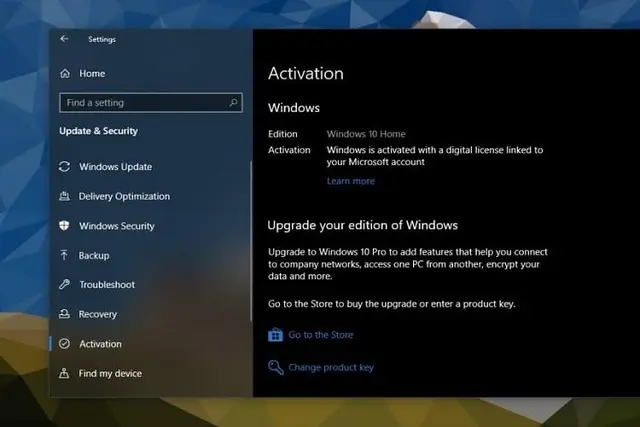This screenshot has width=640, height=427.
Task: Click the Backup upward arrow icon
Action: click(x=64, y=255)
